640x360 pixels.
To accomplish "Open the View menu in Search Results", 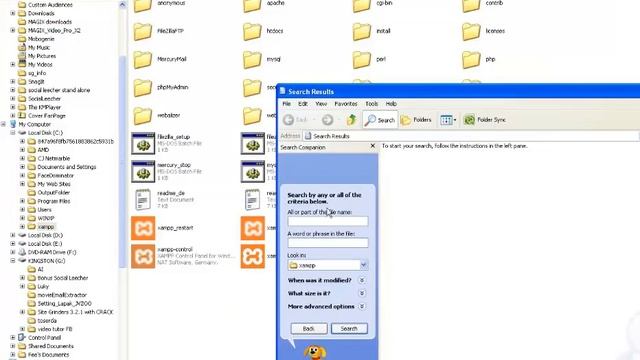I will [321, 104].
